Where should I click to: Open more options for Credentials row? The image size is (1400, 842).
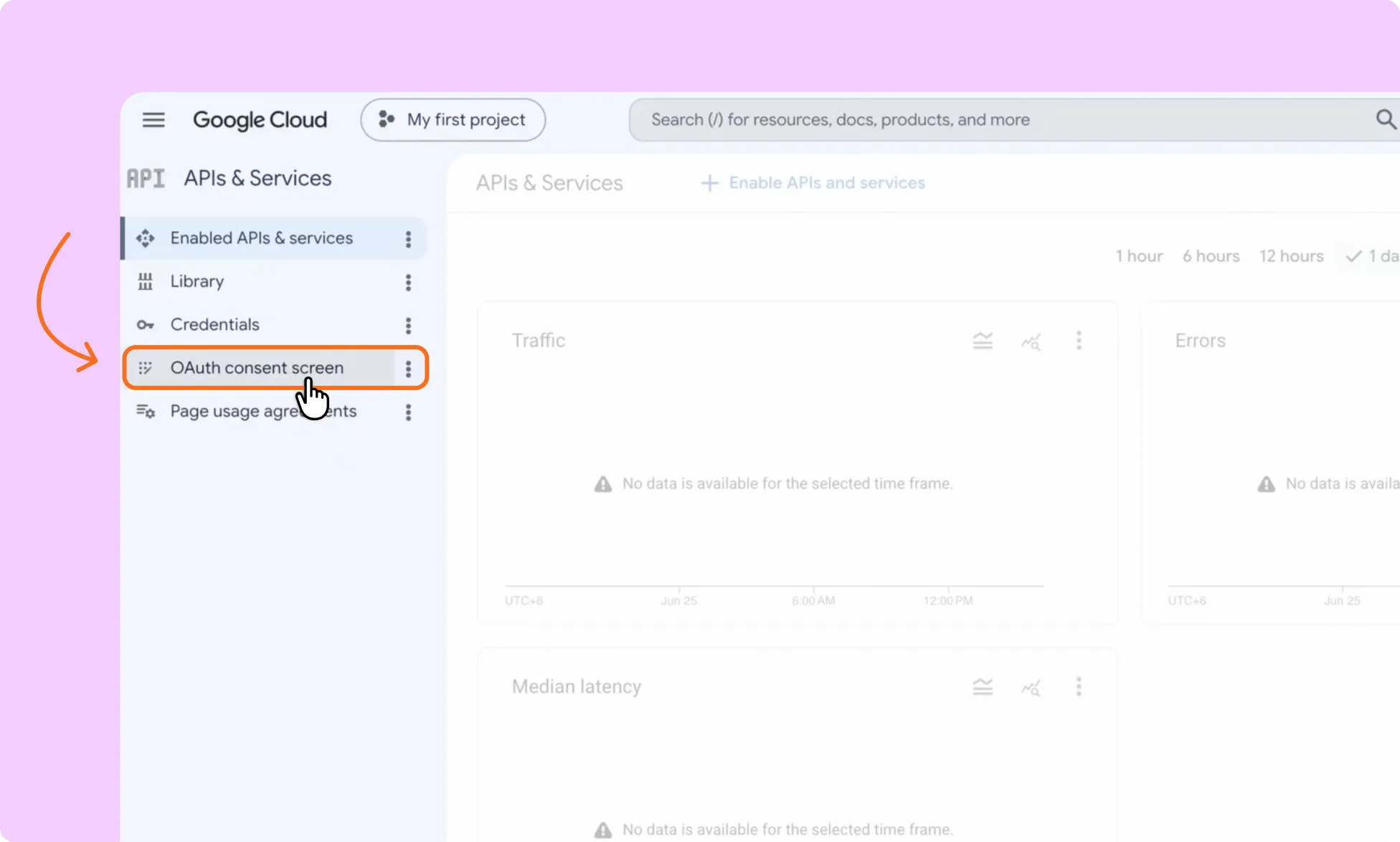[408, 326]
